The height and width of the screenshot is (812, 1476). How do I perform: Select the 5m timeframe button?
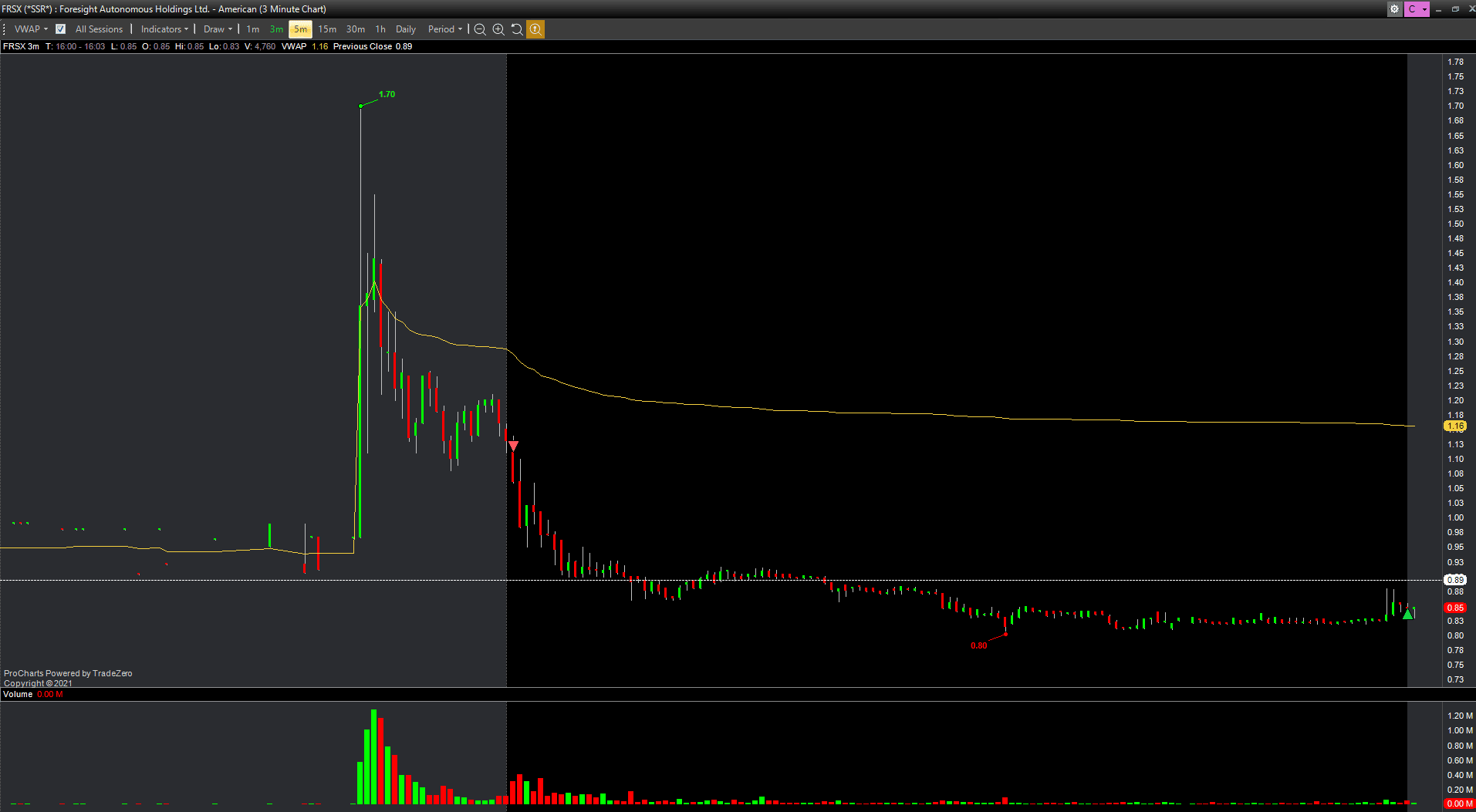click(300, 29)
